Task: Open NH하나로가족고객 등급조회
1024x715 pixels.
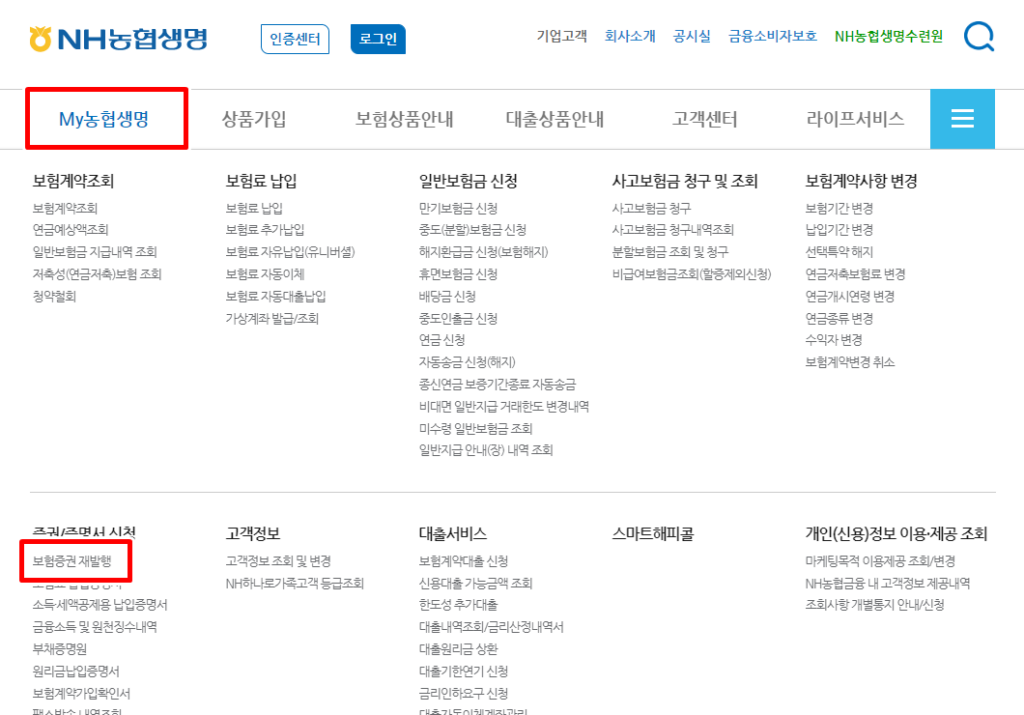Action: 295,583
